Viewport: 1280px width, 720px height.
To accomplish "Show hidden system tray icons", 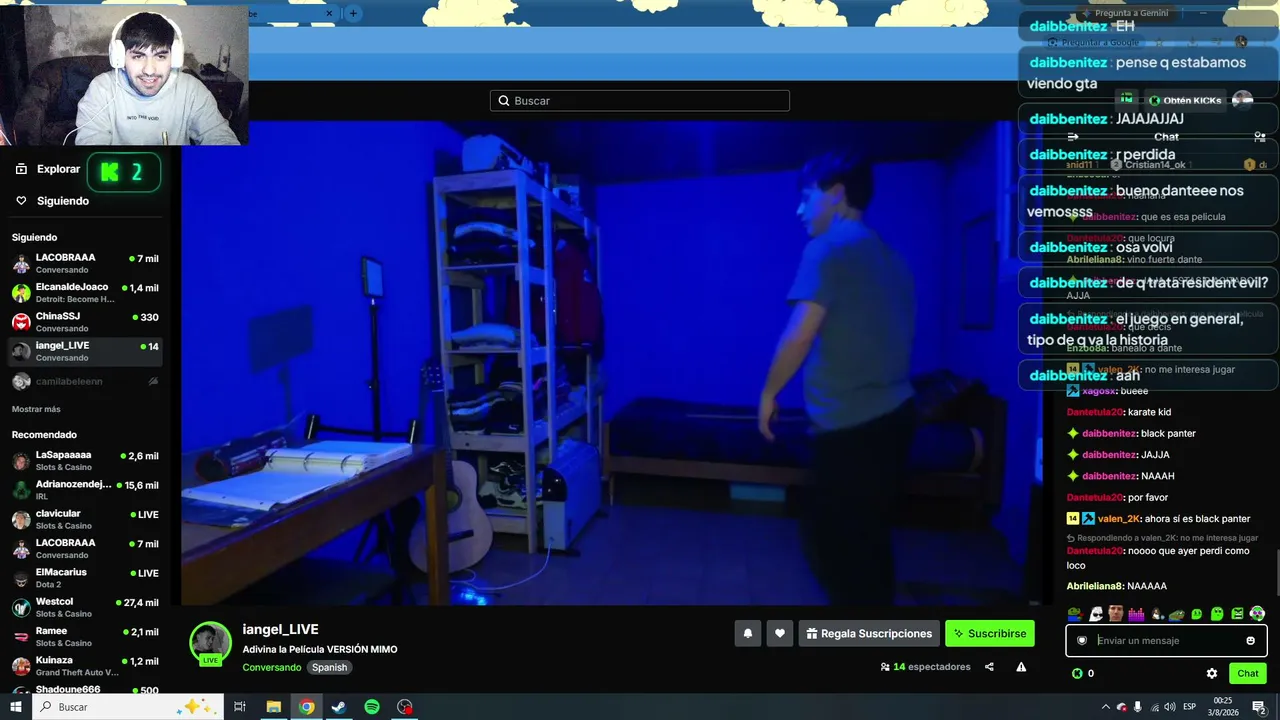I will [1105, 707].
